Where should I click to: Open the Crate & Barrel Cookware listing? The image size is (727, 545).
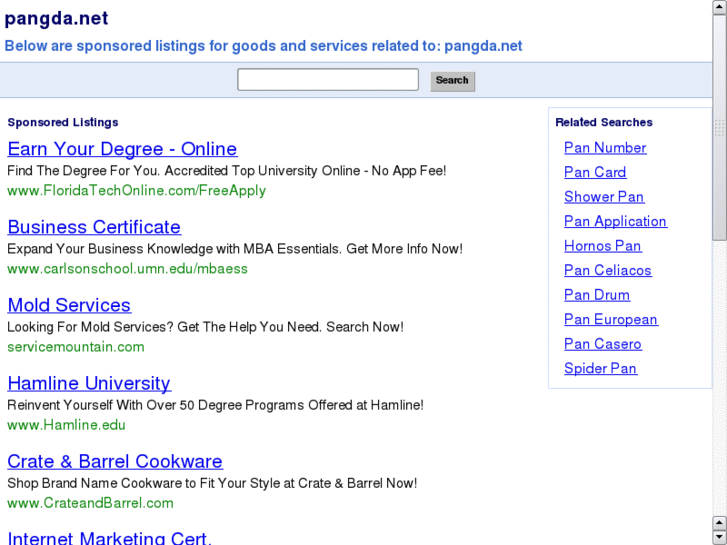click(115, 461)
